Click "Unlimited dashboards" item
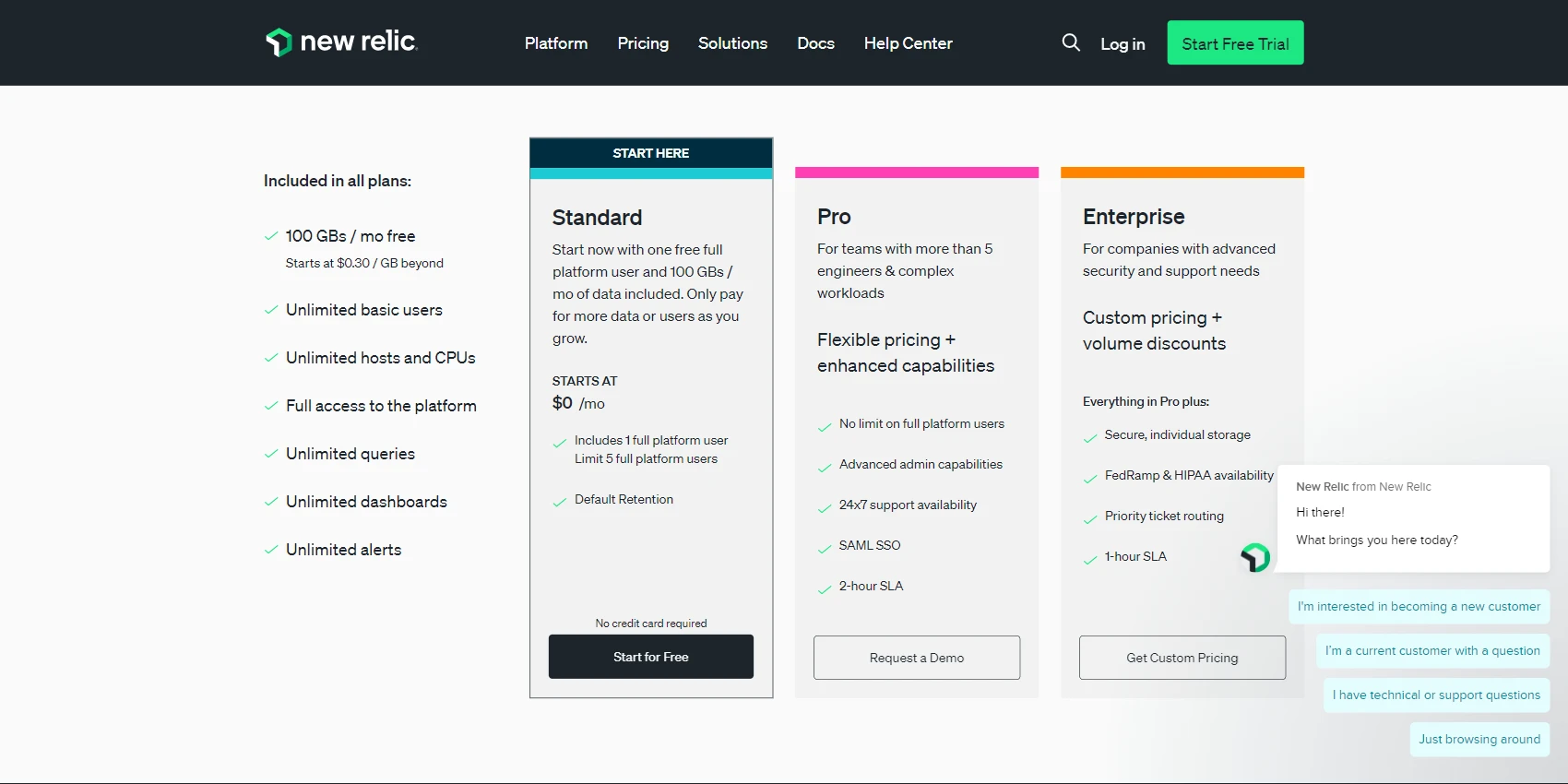The height and width of the screenshot is (784, 1568). [x=366, y=502]
